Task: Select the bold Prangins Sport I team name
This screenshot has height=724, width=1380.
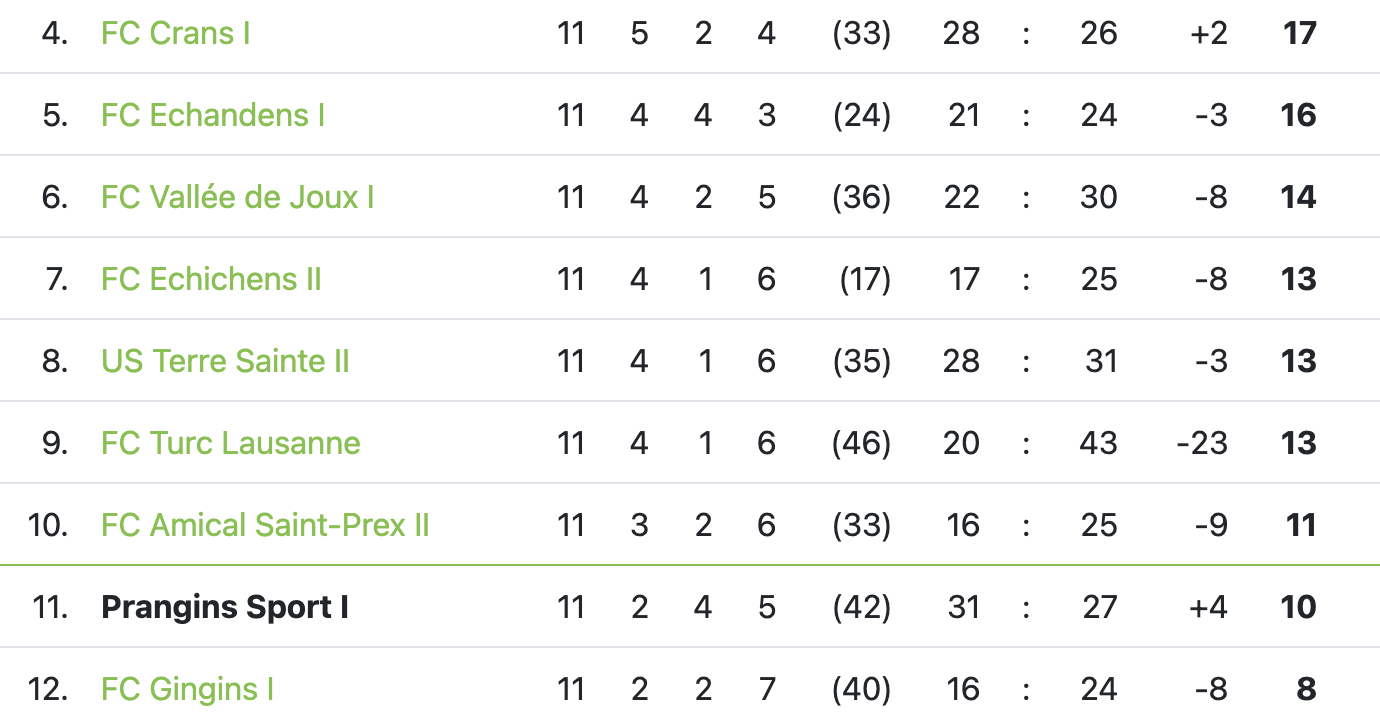Action: coord(225,607)
